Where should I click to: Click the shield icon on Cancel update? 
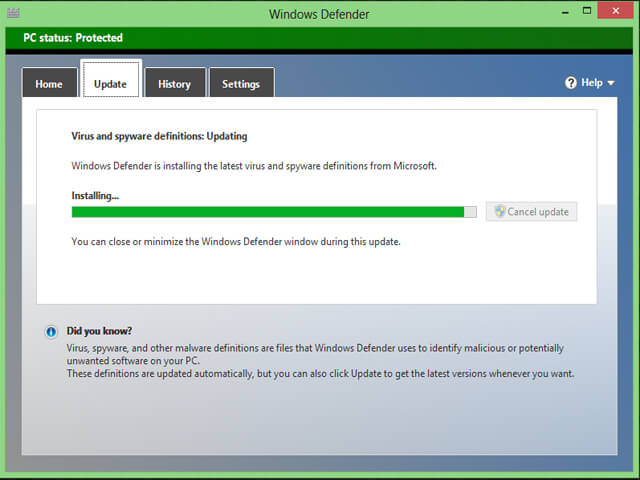point(500,211)
